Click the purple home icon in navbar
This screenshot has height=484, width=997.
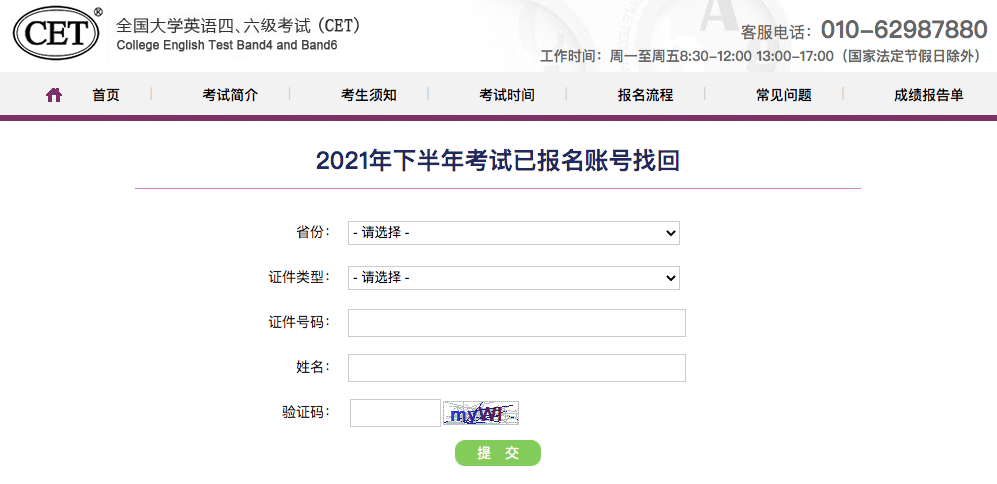[54, 95]
